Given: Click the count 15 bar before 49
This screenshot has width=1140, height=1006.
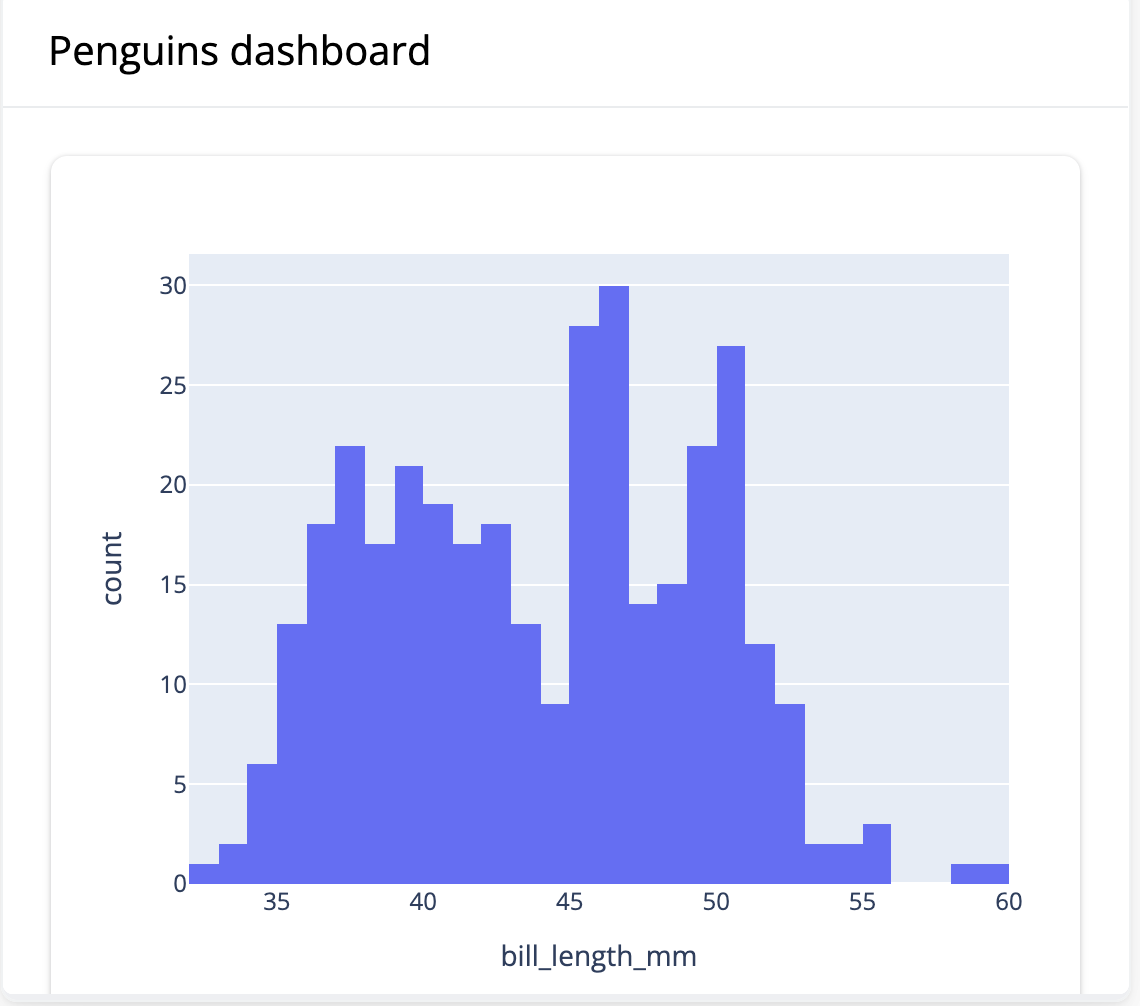Looking at the screenshot, I should tap(672, 734).
